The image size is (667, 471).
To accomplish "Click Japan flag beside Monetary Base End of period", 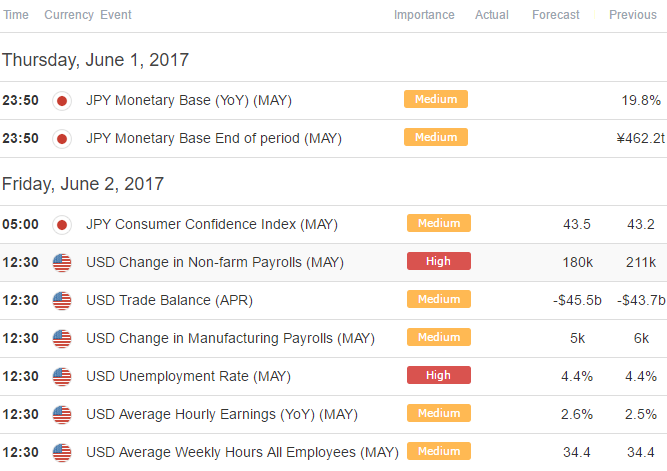I will pyautogui.click(x=62, y=139).
